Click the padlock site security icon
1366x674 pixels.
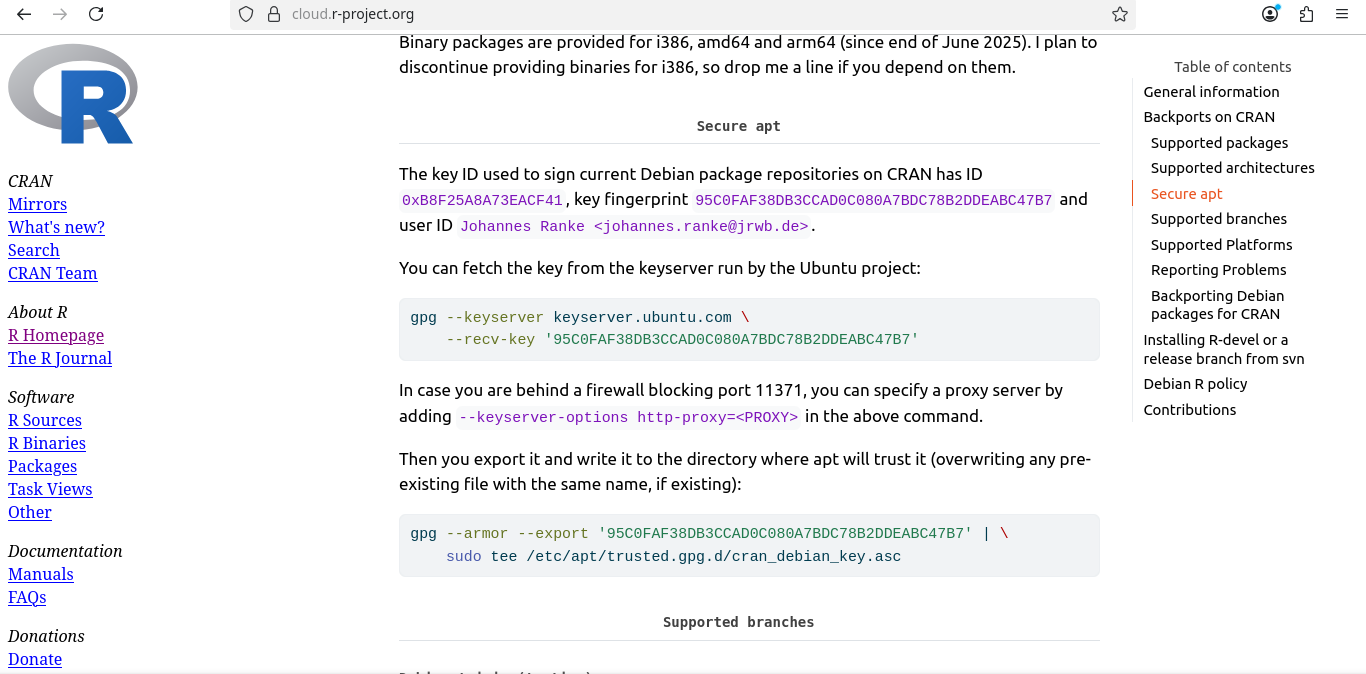coord(273,14)
